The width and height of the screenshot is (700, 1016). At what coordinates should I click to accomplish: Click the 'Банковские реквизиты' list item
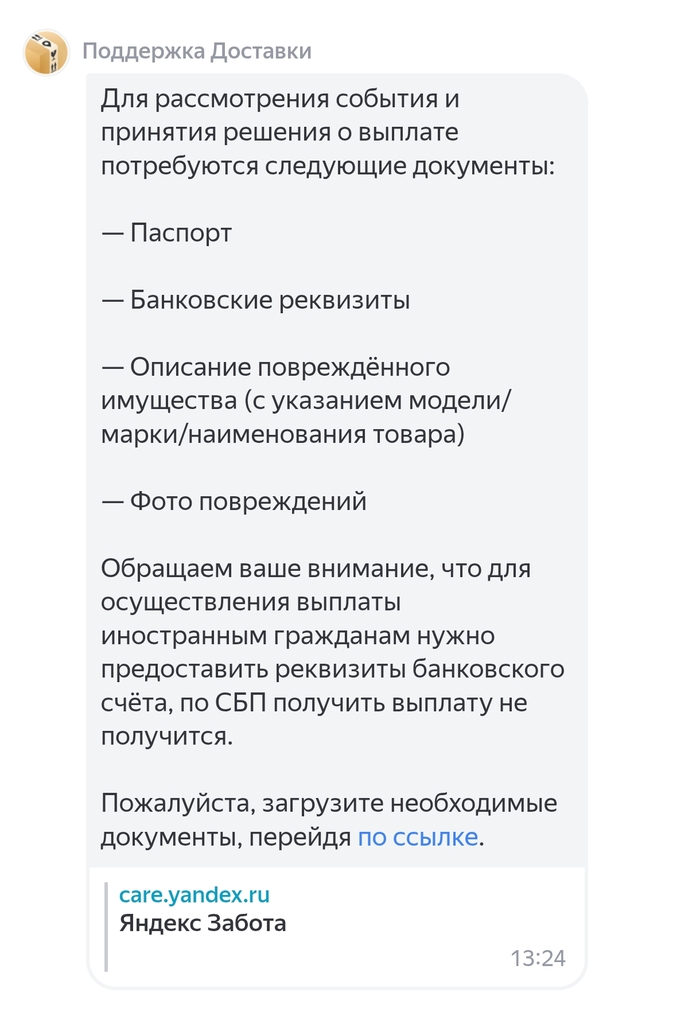click(x=256, y=300)
